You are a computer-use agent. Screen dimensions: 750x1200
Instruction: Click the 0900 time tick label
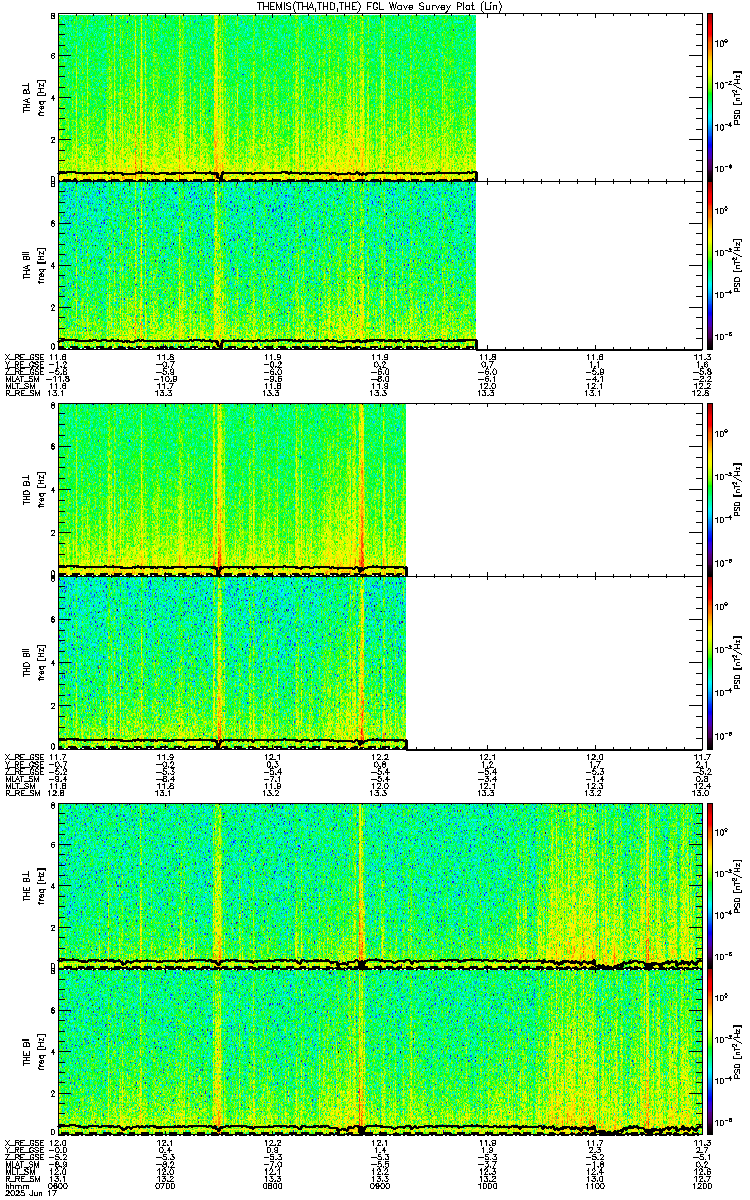pyautogui.click(x=380, y=1186)
